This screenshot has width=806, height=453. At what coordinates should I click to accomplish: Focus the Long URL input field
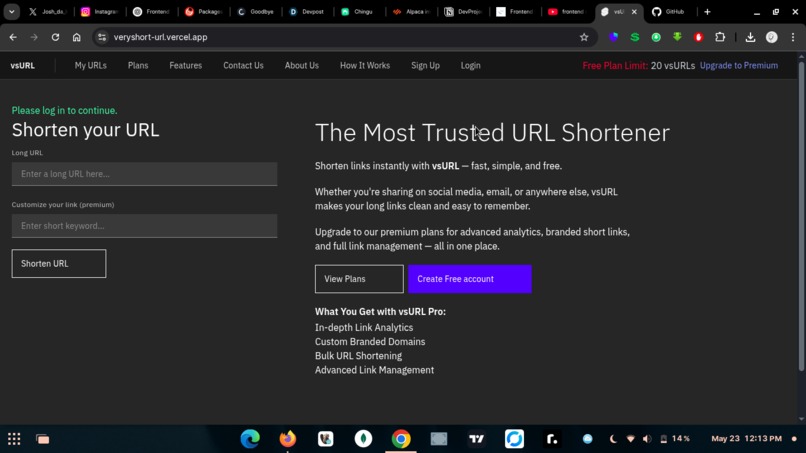pos(144,174)
